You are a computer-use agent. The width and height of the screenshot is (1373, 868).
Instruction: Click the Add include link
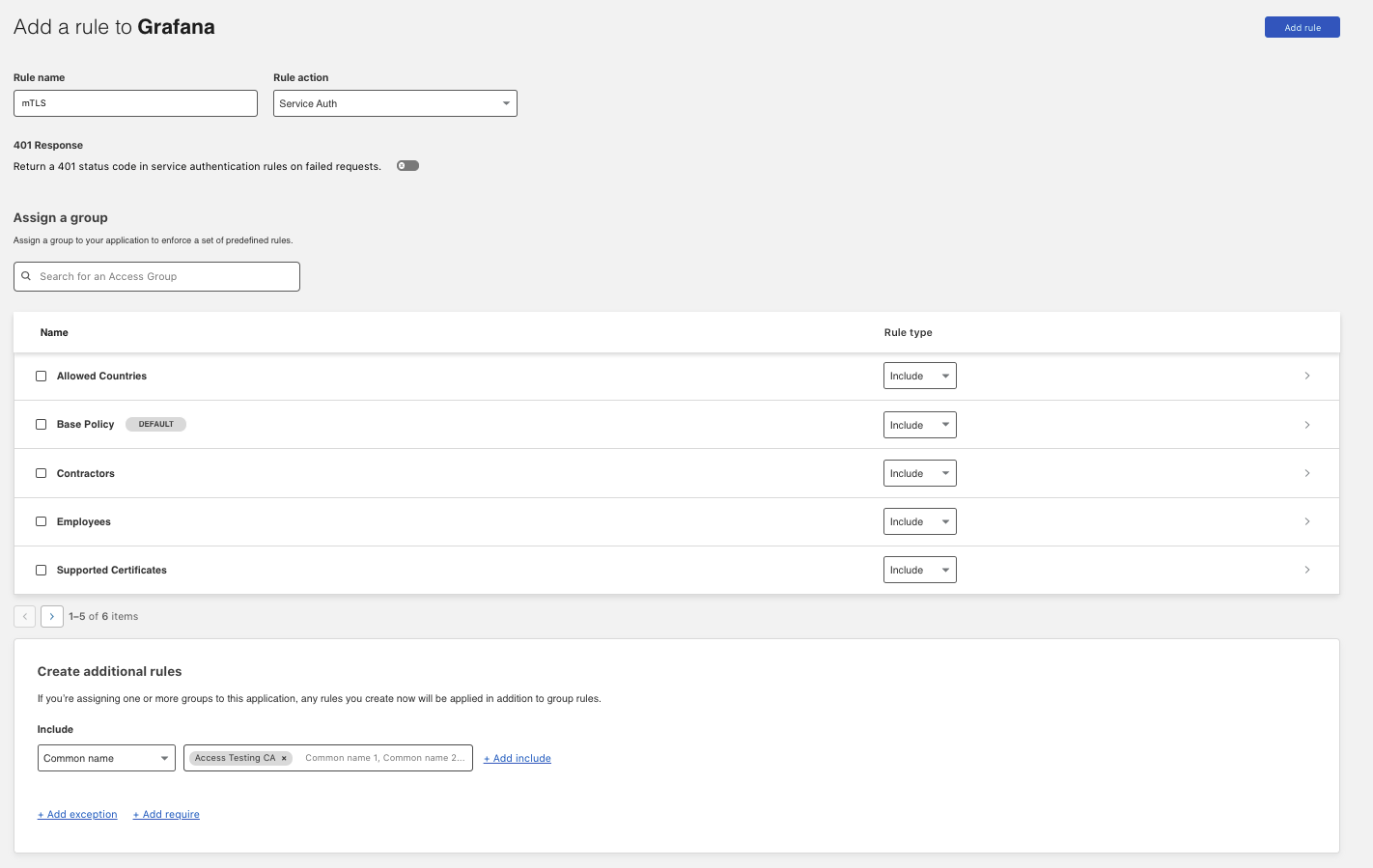518,759
